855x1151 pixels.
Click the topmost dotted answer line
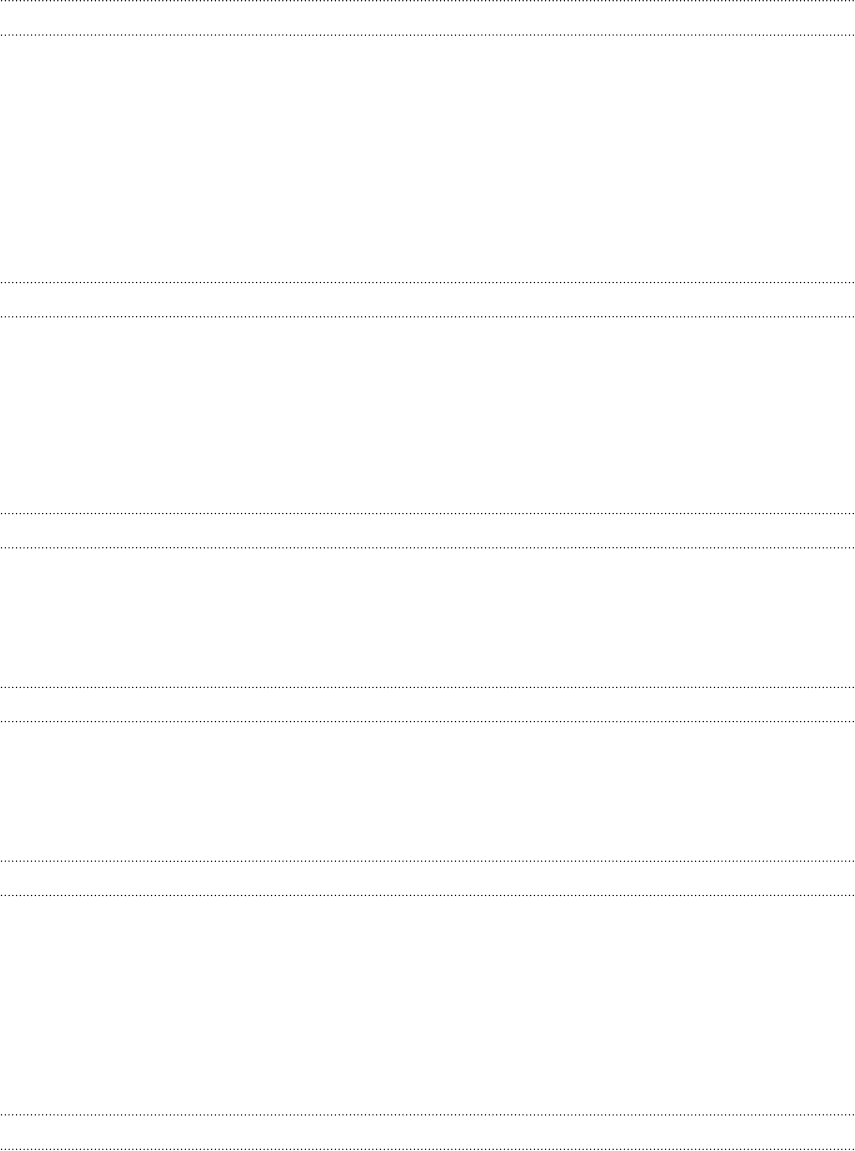coord(427,1)
